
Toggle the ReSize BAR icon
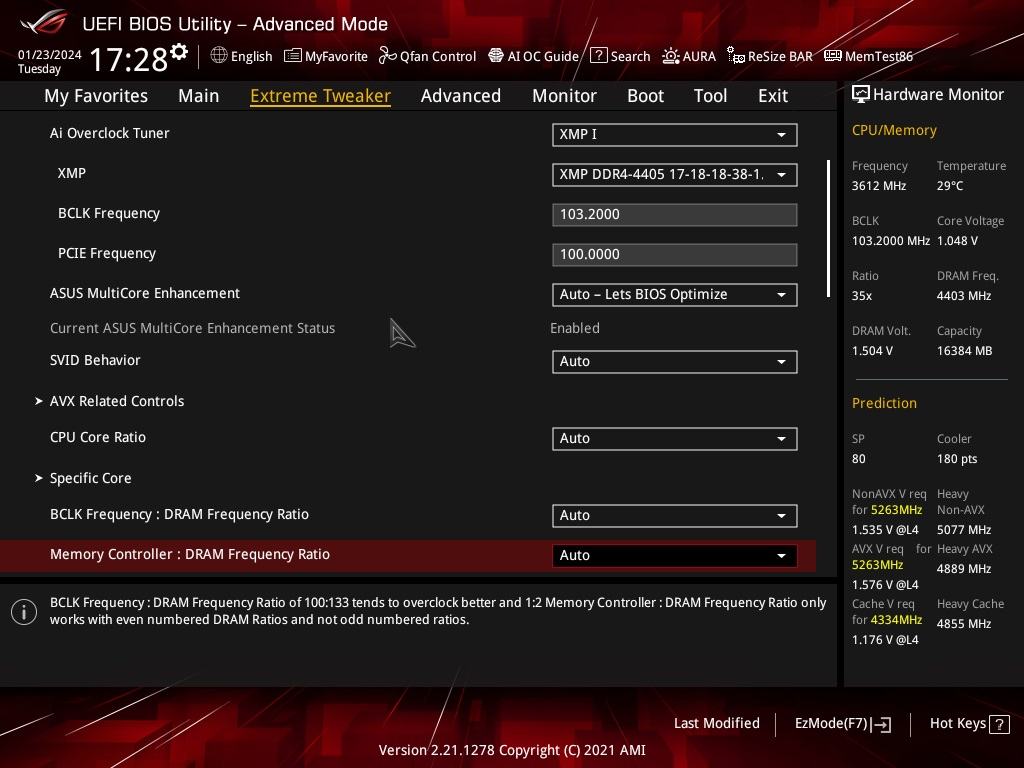[735, 56]
